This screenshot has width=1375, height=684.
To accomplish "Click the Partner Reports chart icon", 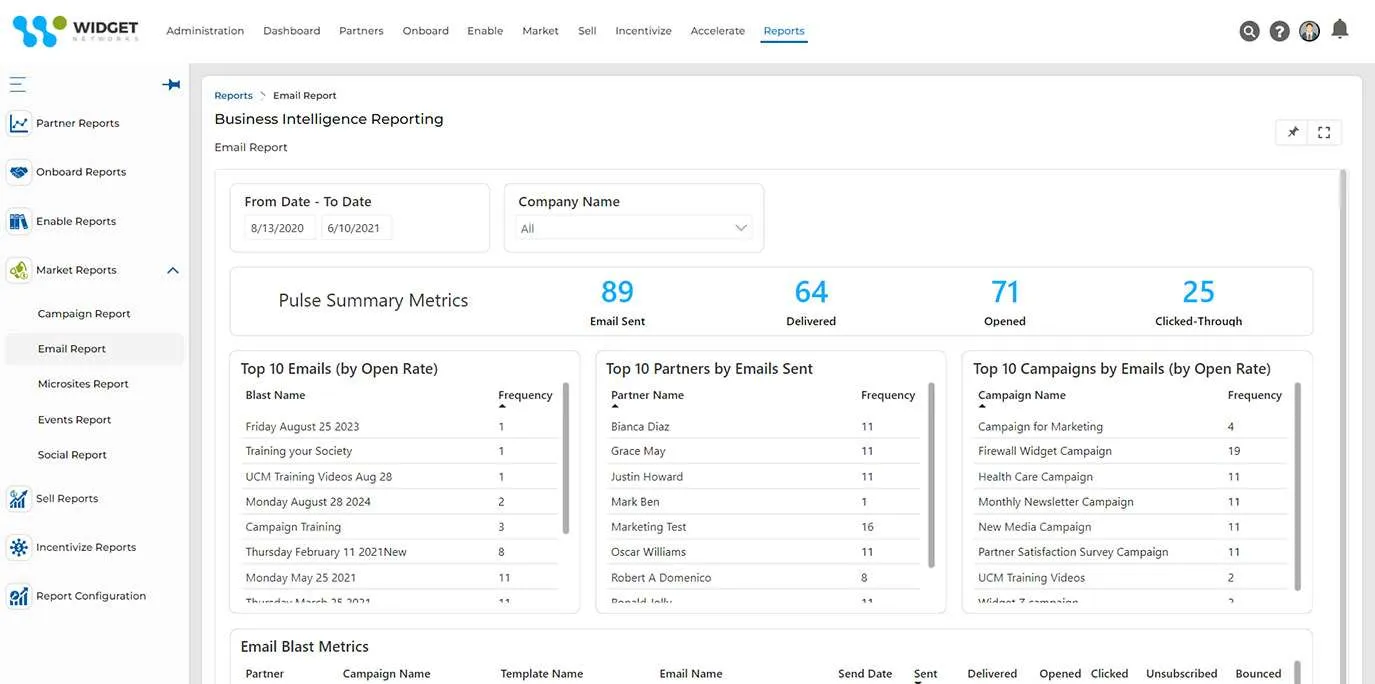I will click(18, 123).
